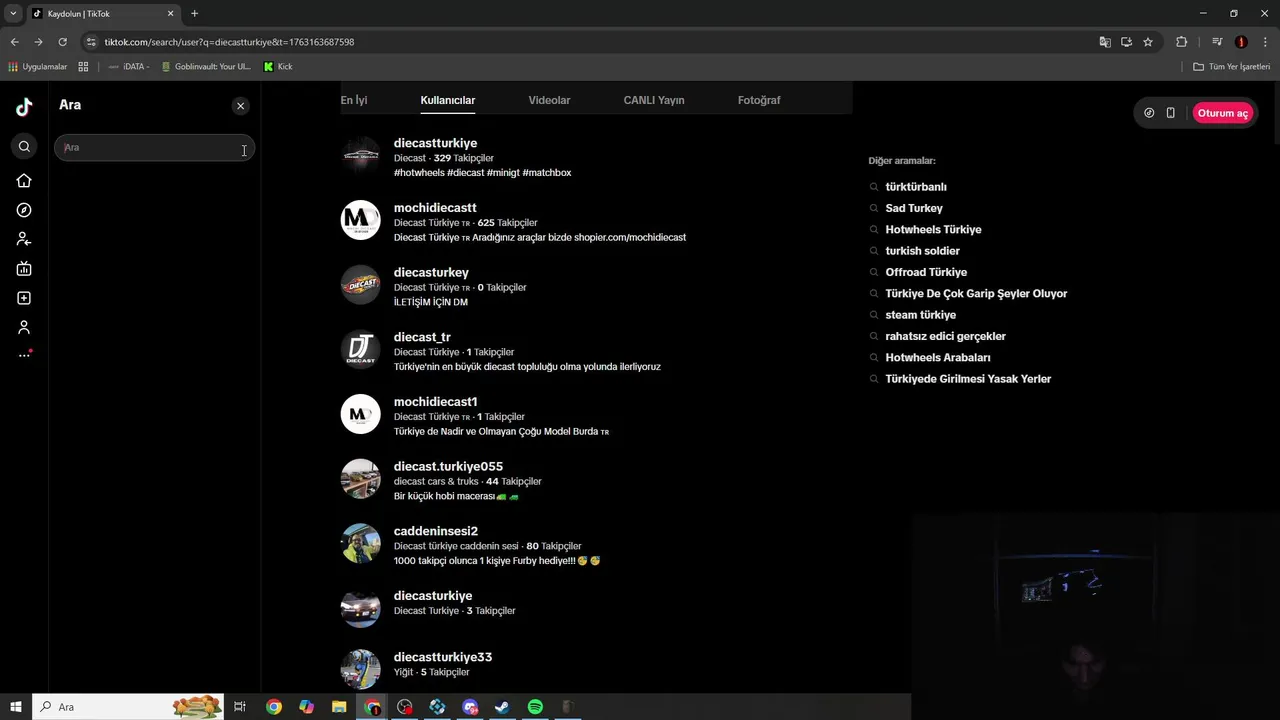Open the LIVE TV icon in sidebar
Viewport: 1280px width, 720px height.
coord(24,268)
